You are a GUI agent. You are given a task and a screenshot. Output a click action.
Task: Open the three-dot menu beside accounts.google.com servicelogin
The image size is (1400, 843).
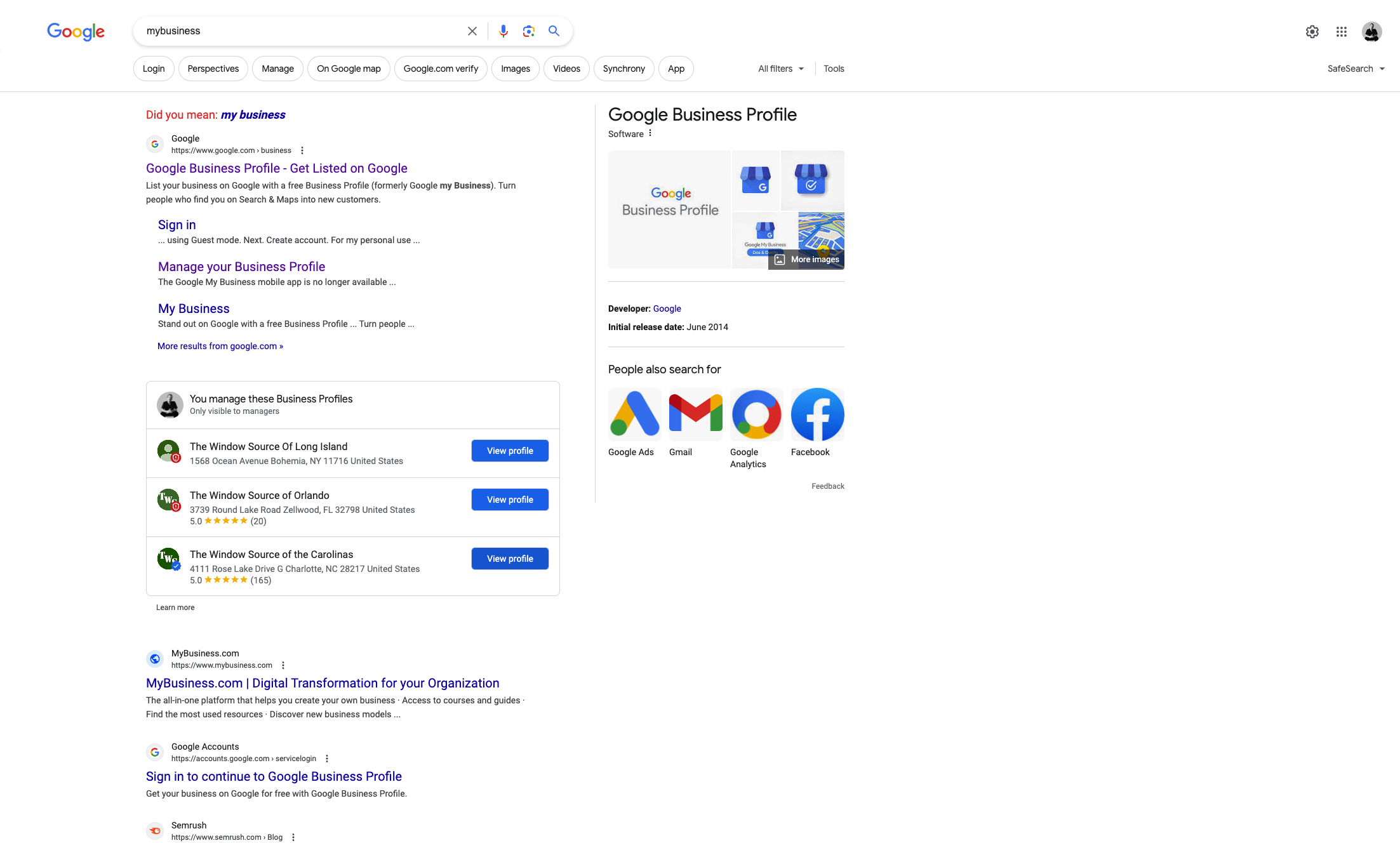pos(327,759)
